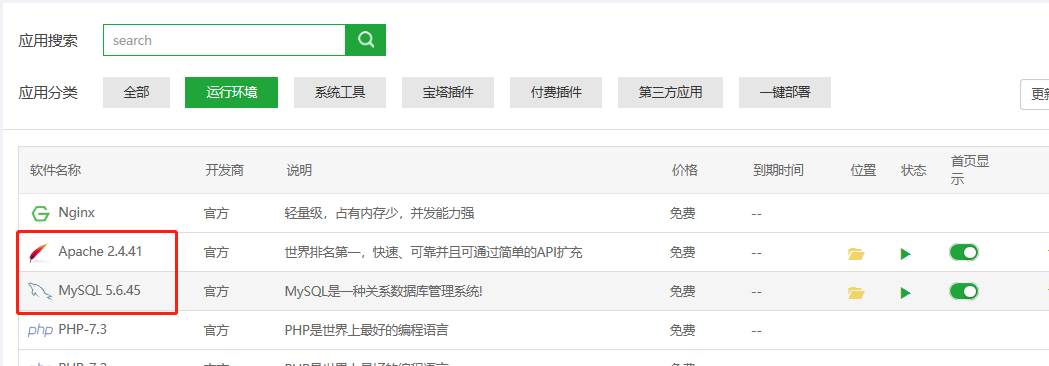Click 官方 developer in the Nginx row
This screenshot has height=366, width=1049.
pyautogui.click(x=216, y=213)
